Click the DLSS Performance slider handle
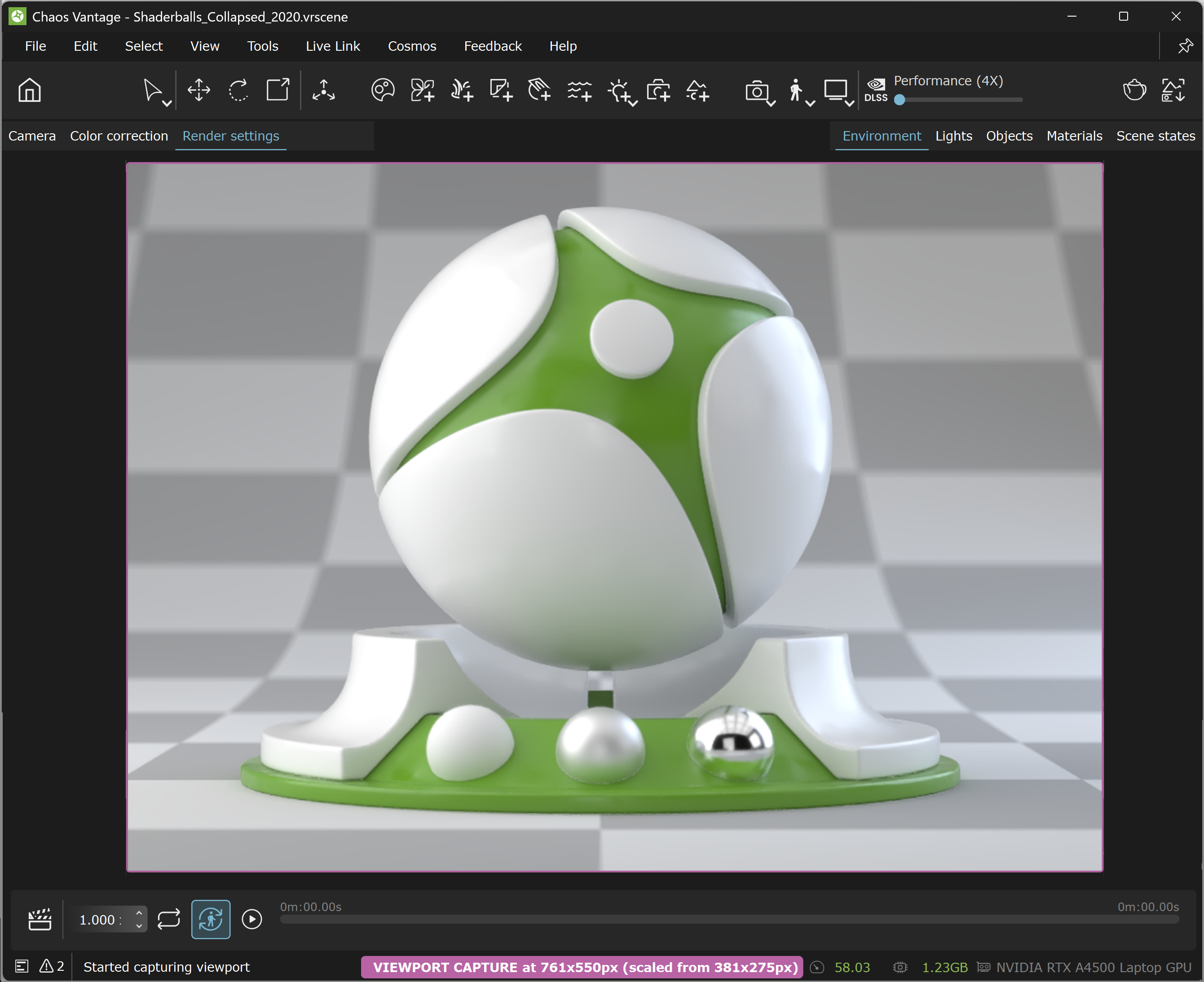 (x=900, y=100)
